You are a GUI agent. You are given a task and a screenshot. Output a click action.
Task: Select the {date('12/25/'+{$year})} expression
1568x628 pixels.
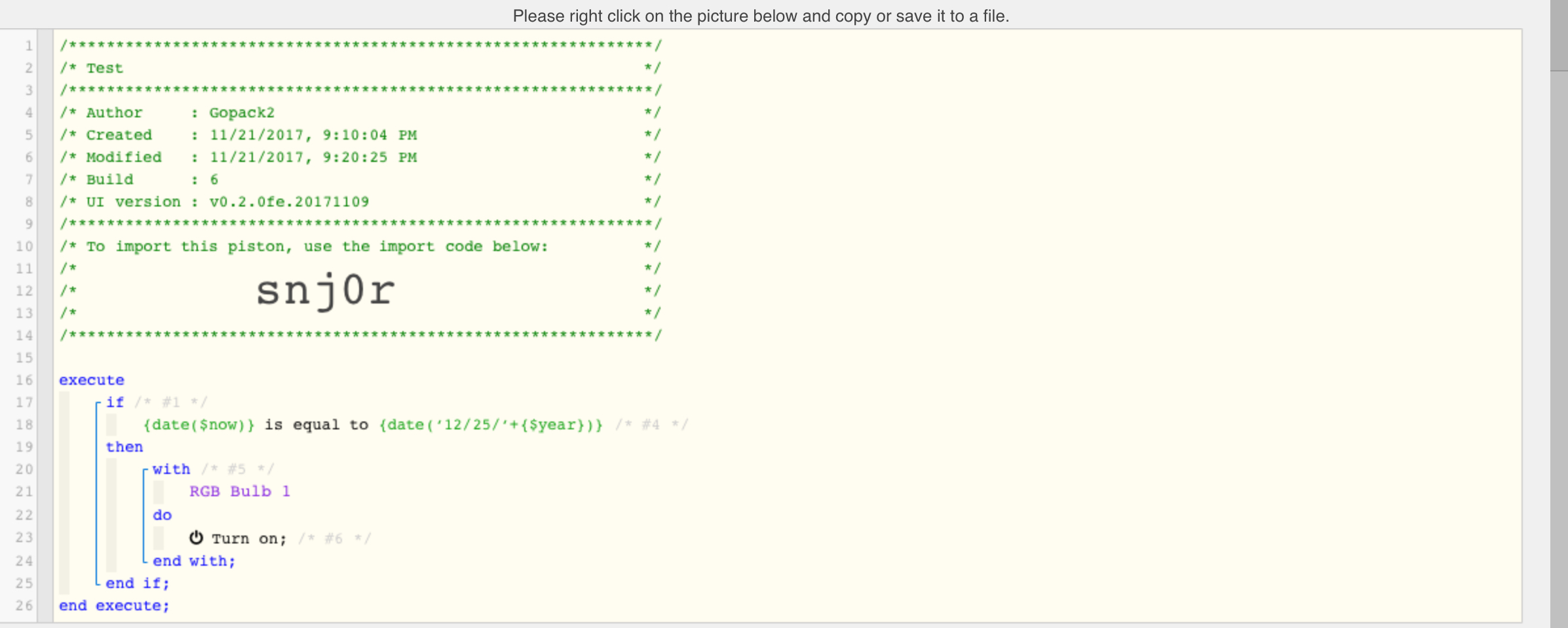(491, 425)
